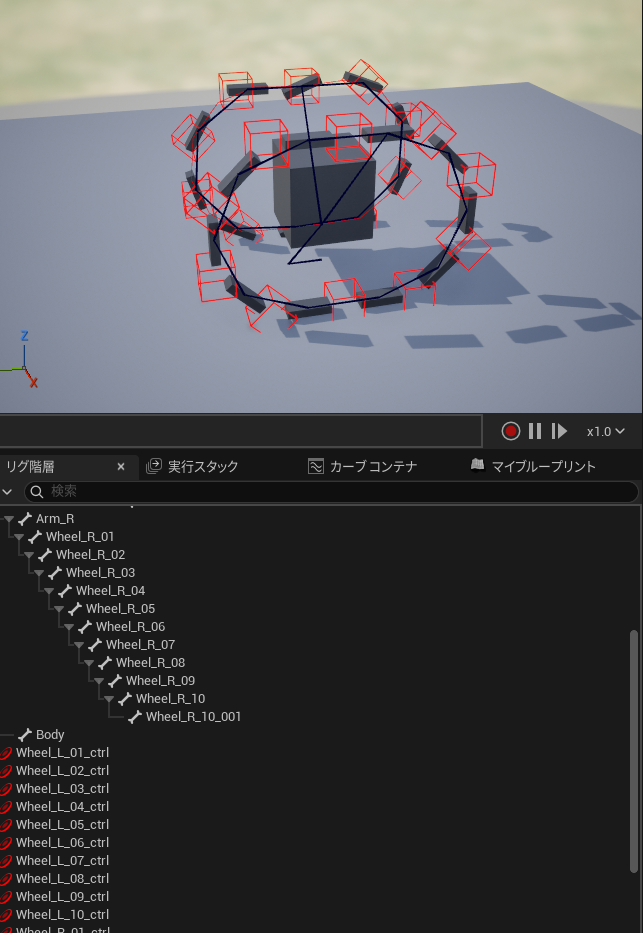Click the bone icon of Wheel_R_04

65,591
